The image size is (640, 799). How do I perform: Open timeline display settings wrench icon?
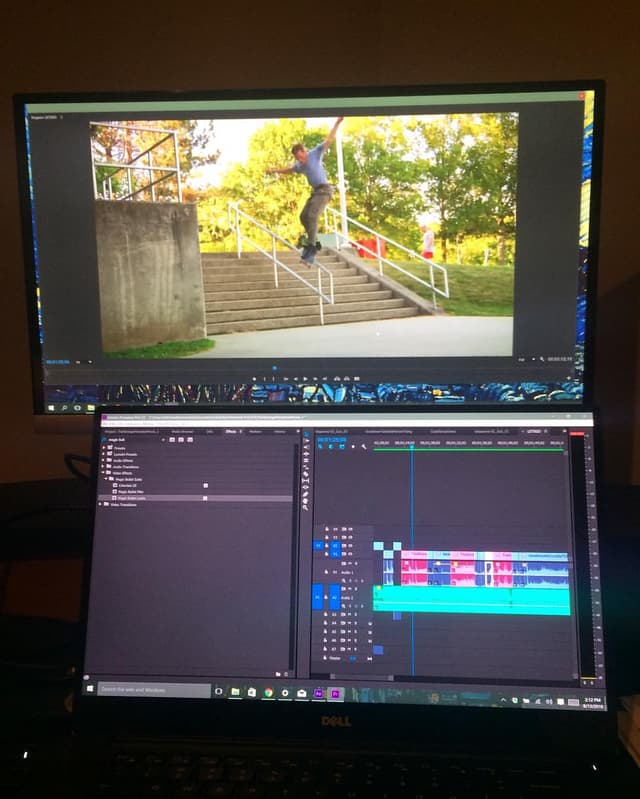[364, 446]
